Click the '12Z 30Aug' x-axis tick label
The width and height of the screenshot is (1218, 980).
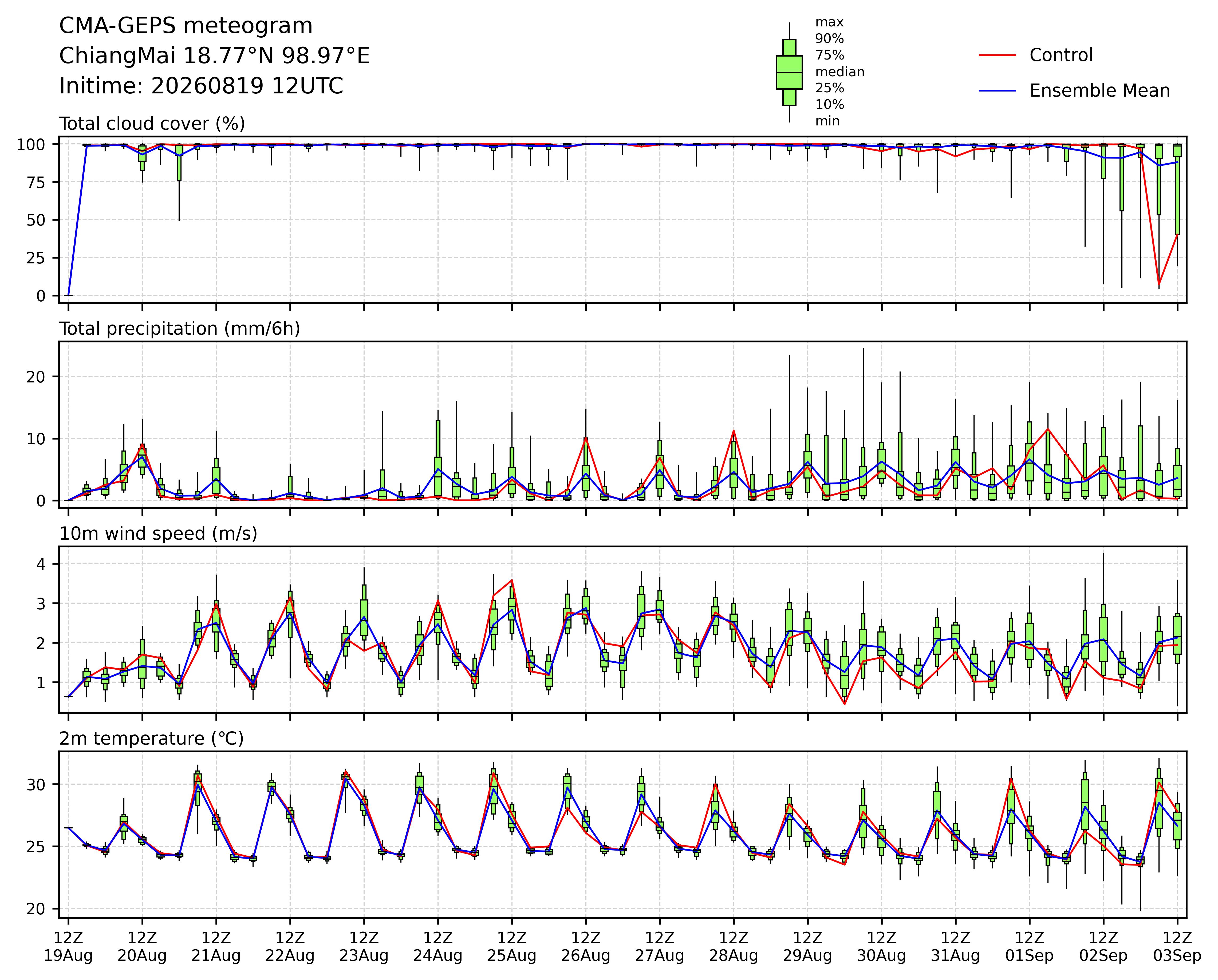(881, 947)
